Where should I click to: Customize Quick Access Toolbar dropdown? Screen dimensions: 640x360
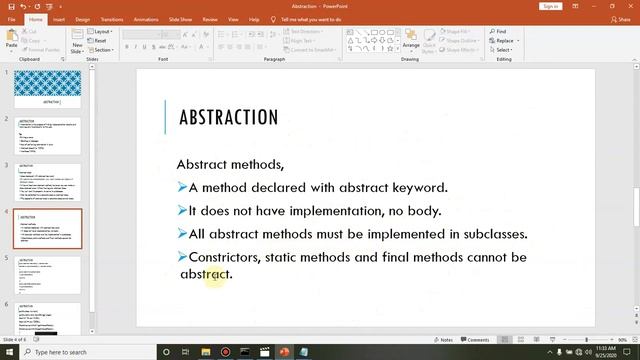coord(60,7)
